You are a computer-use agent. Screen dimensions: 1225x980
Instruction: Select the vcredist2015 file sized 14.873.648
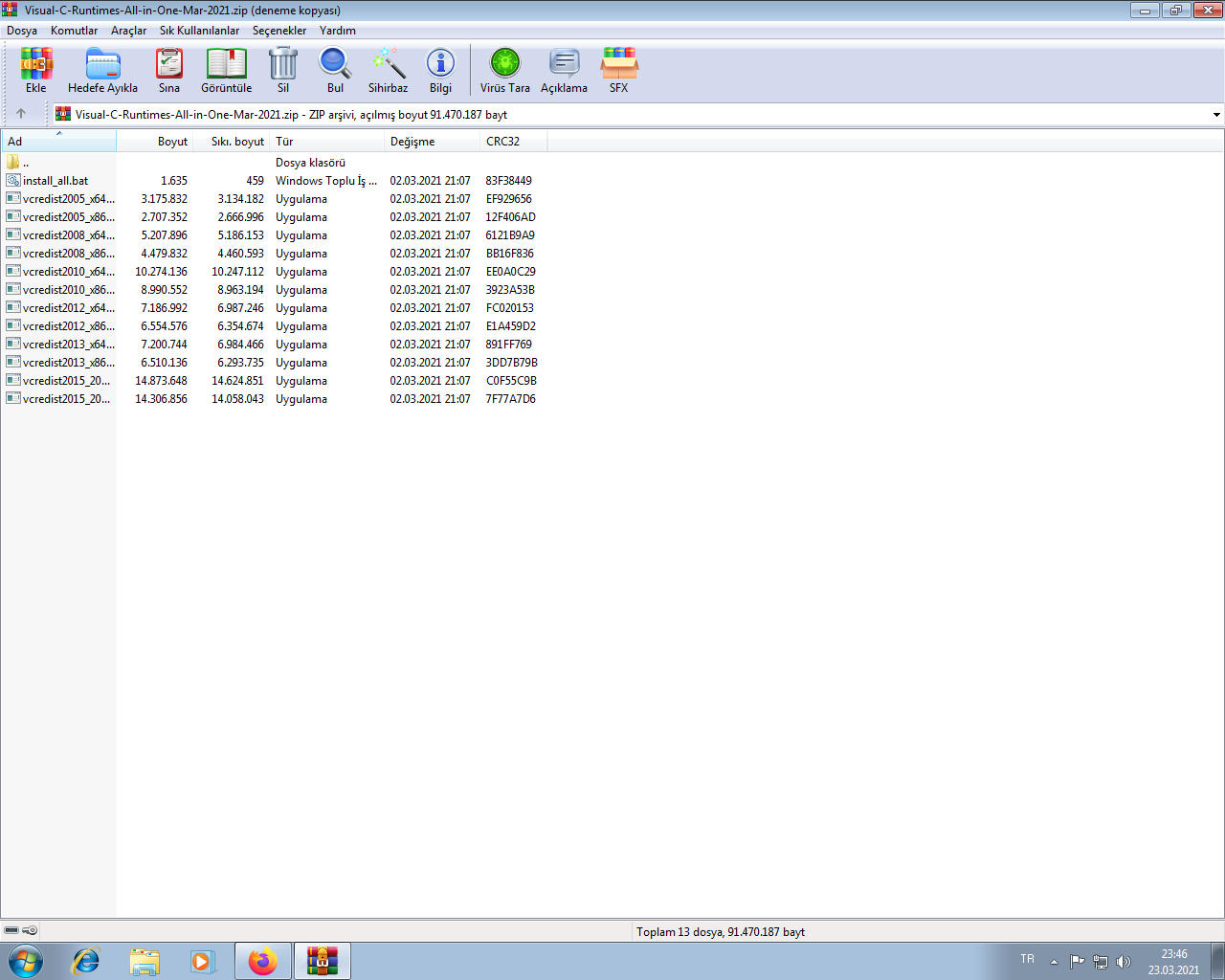[x=274, y=381]
